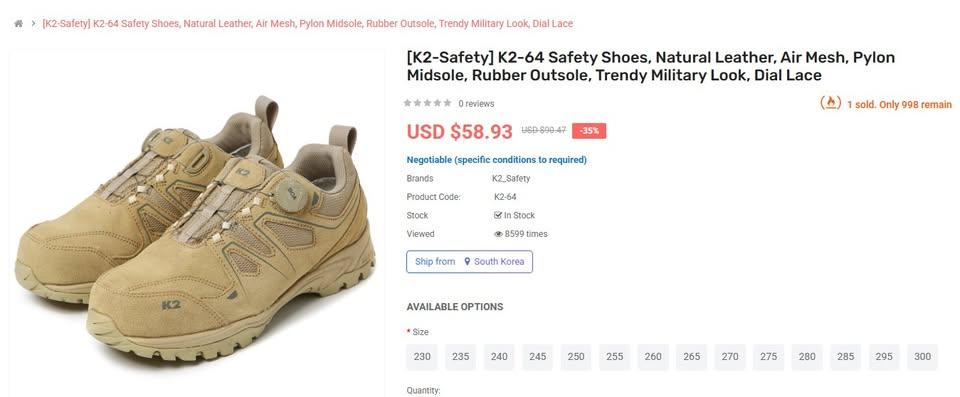Click the In Stock check icon

[498, 215]
